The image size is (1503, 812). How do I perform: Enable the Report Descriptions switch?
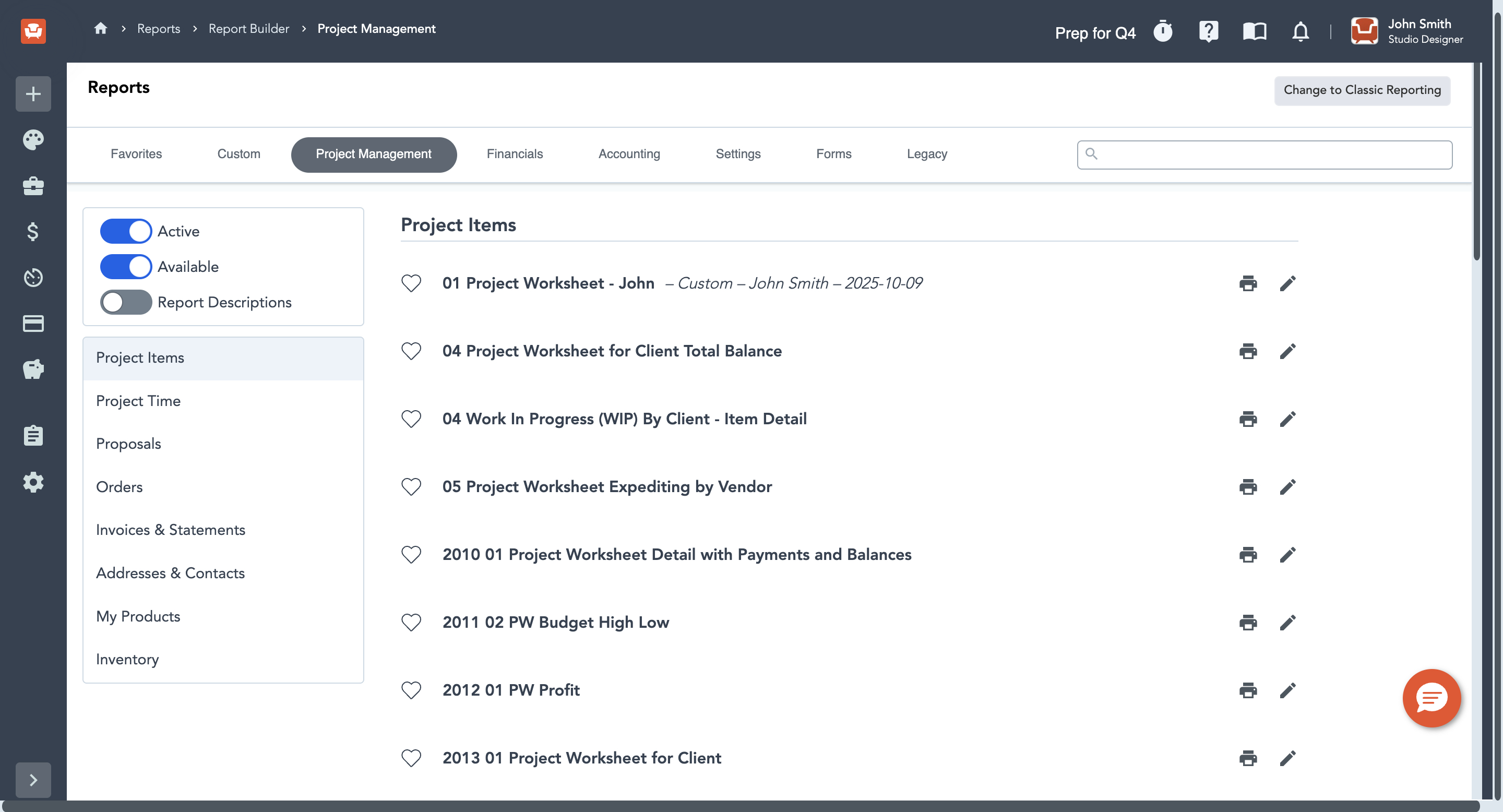point(126,302)
